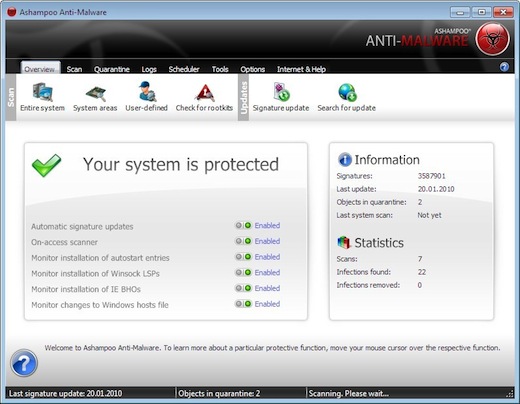Click the large blue help button
This screenshot has height=404, width=520.
tap(24, 363)
